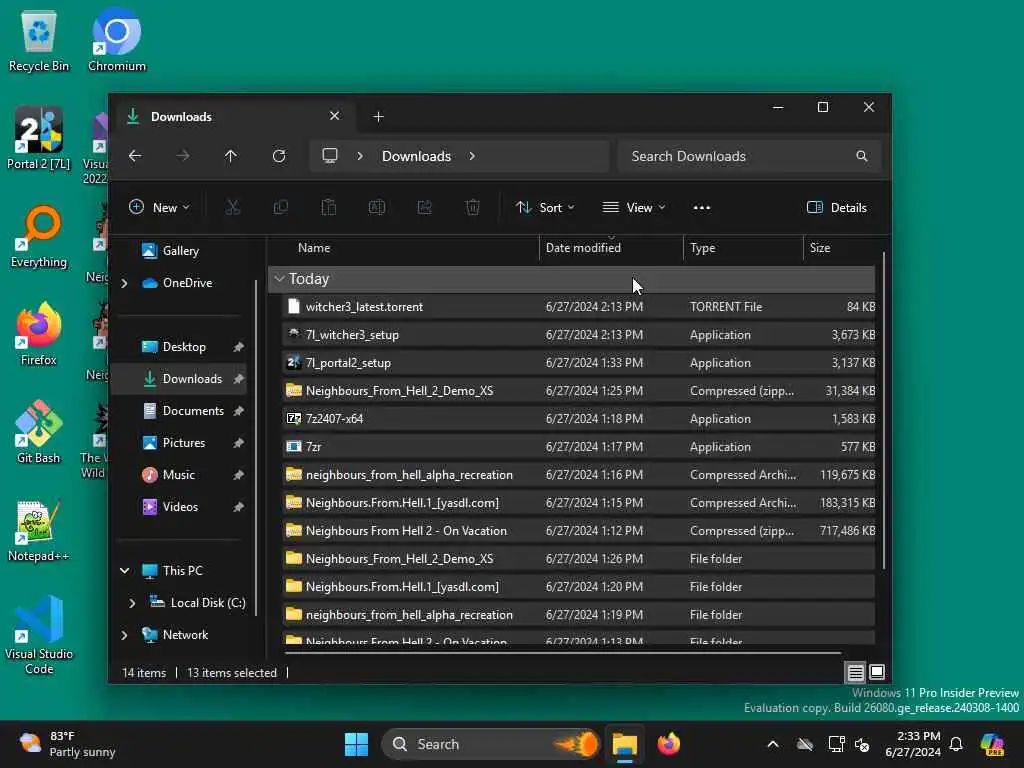Click the Paste toolbar icon
The height and width of the screenshot is (768, 1024).
pos(328,208)
